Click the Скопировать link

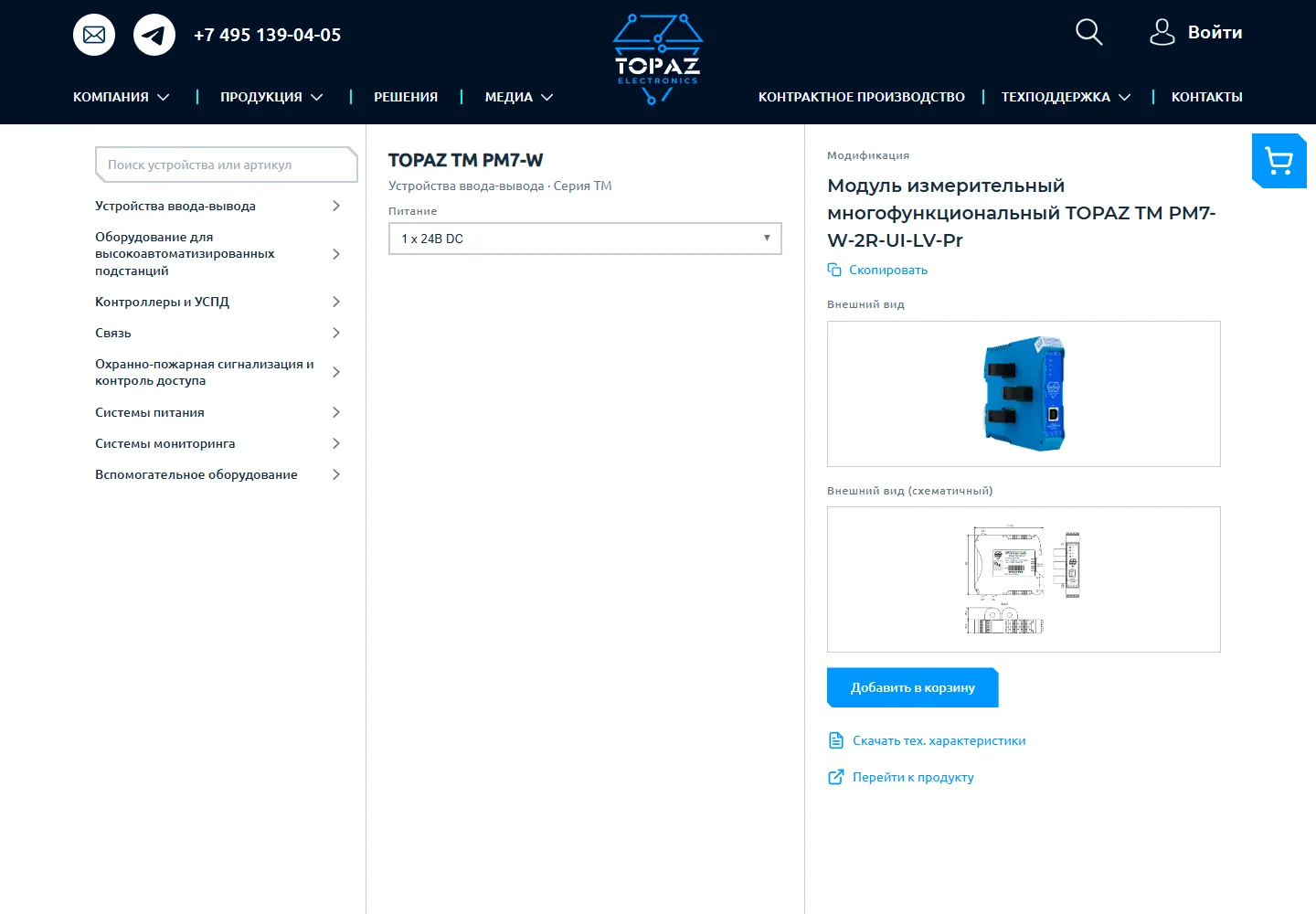(x=888, y=270)
